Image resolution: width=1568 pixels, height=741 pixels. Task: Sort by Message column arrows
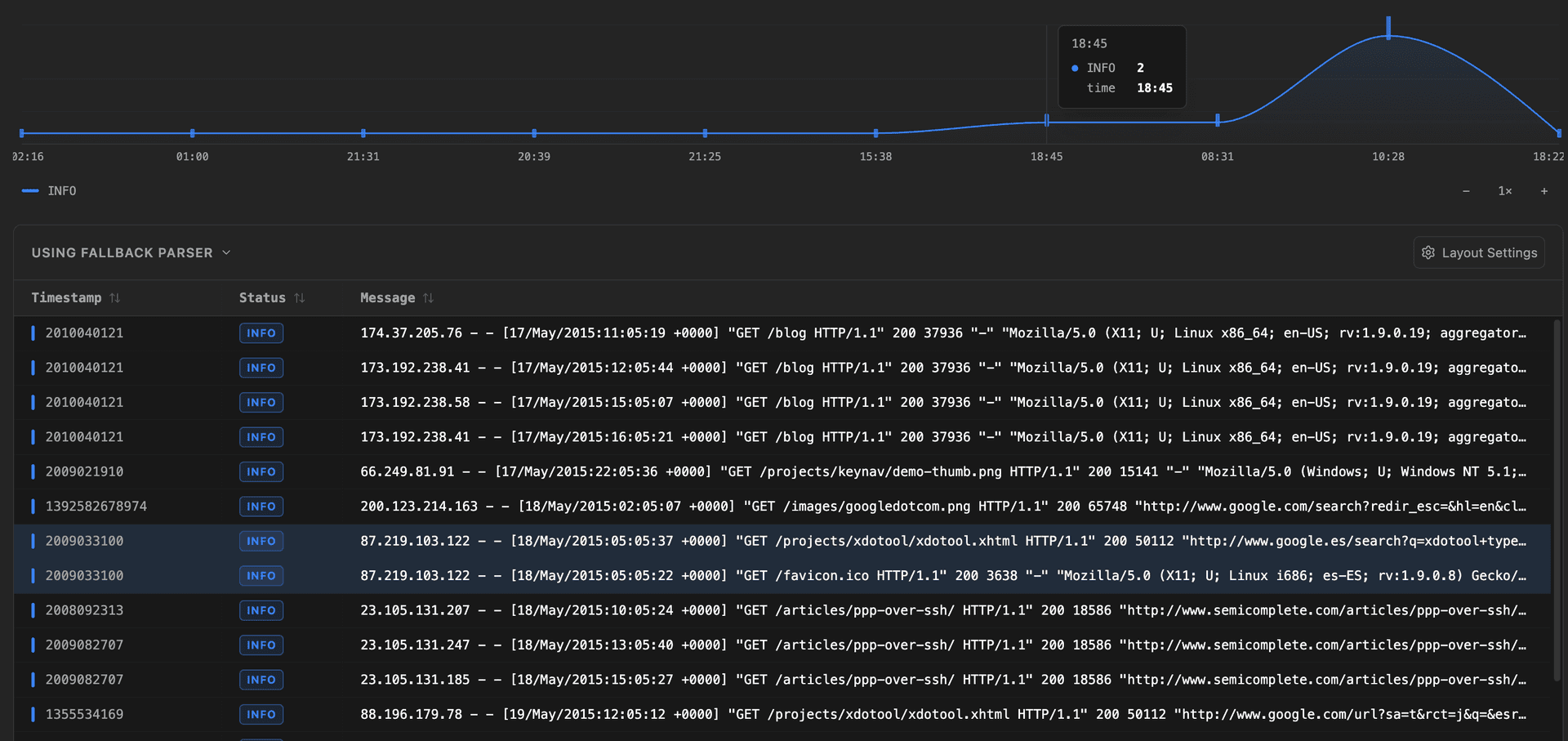coord(429,298)
